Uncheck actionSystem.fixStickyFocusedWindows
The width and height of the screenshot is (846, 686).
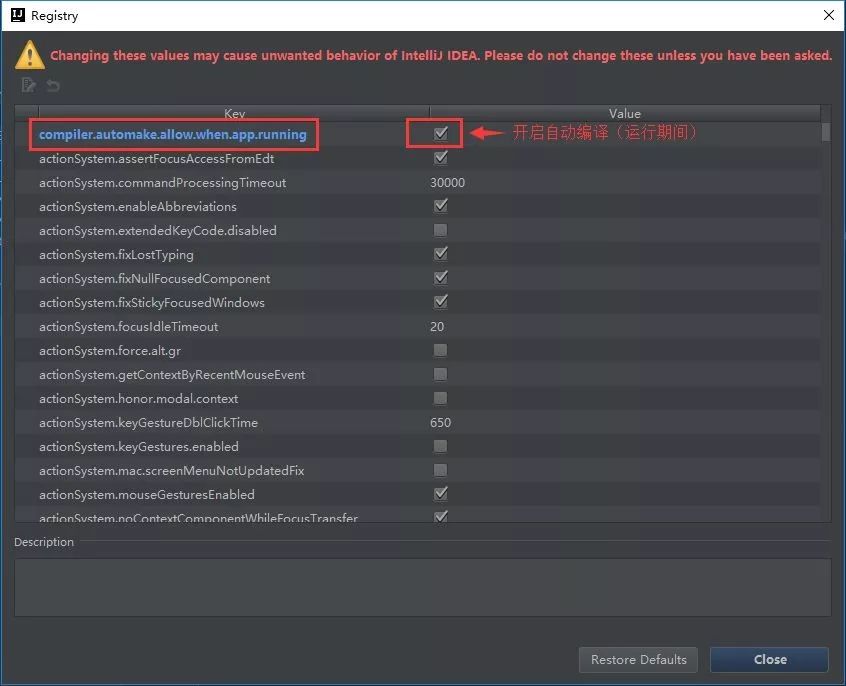pyautogui.click(x=440, y=302)
